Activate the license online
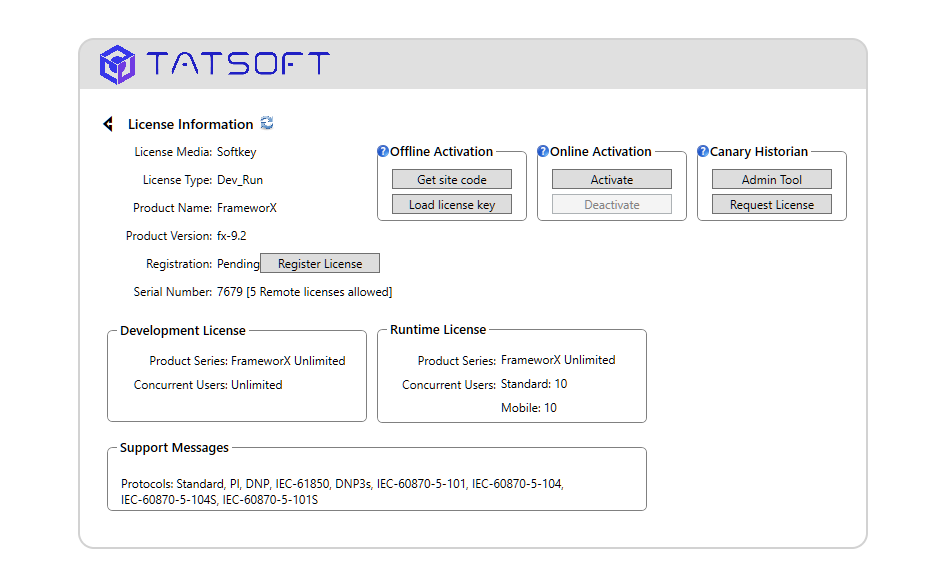 (612, 179)
